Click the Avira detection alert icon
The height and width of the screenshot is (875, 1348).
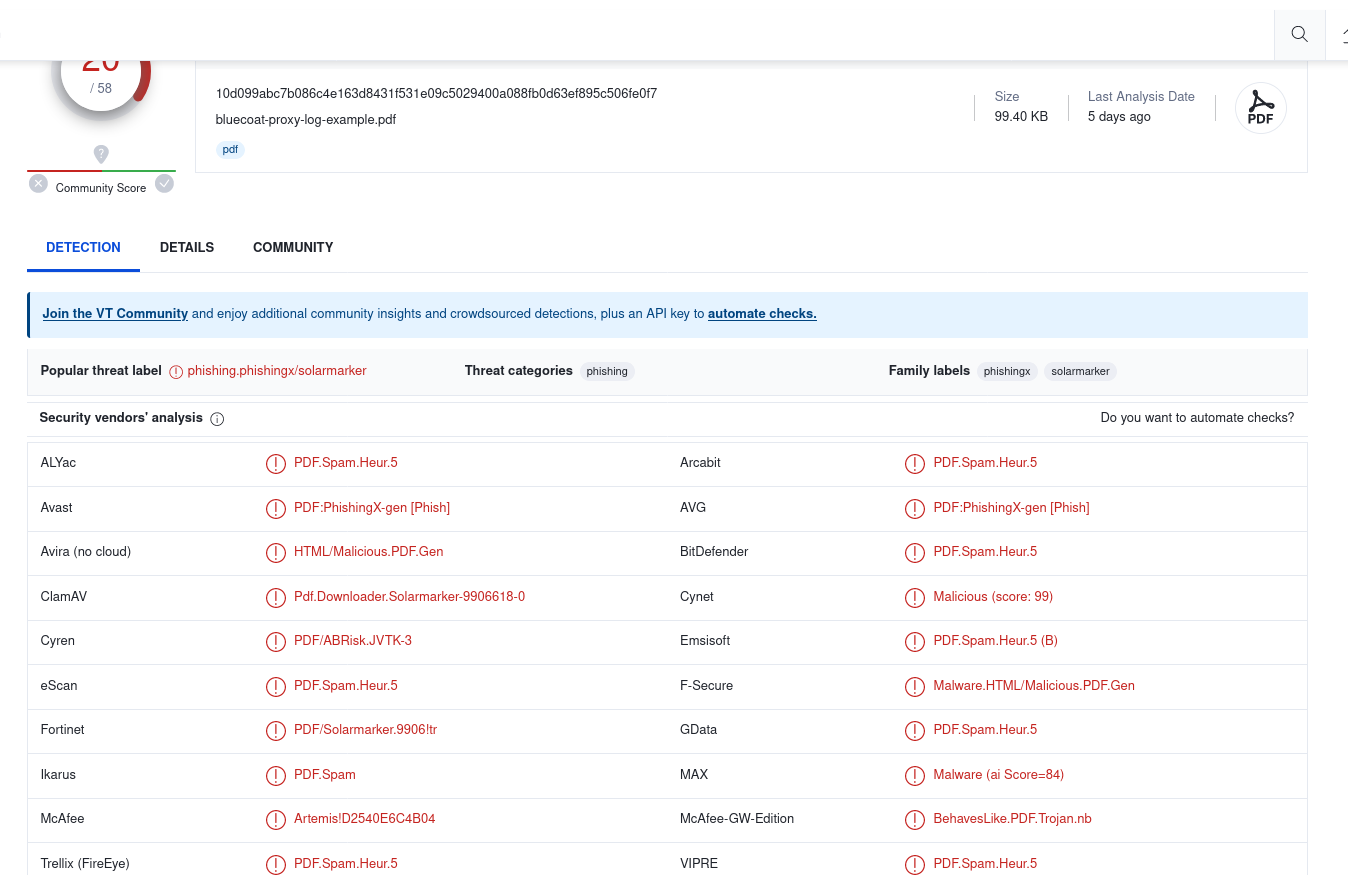click(275, 552)
